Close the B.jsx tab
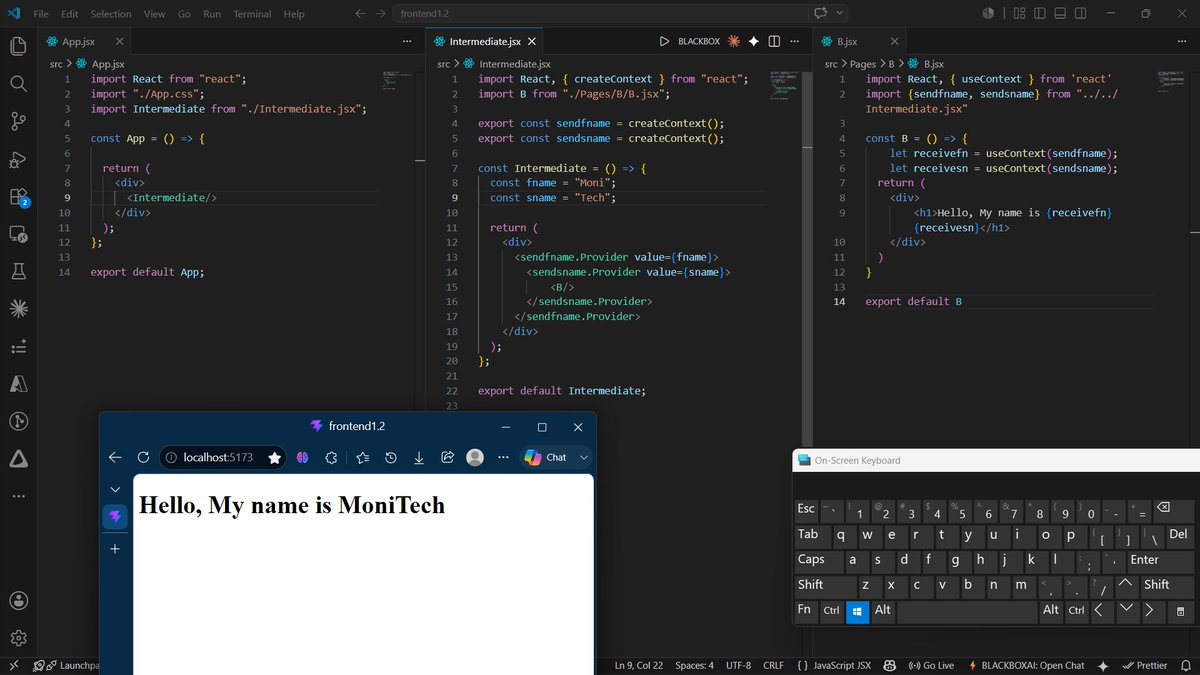The height and width of the screenshot is (675, 1200). tap(895, 42)
